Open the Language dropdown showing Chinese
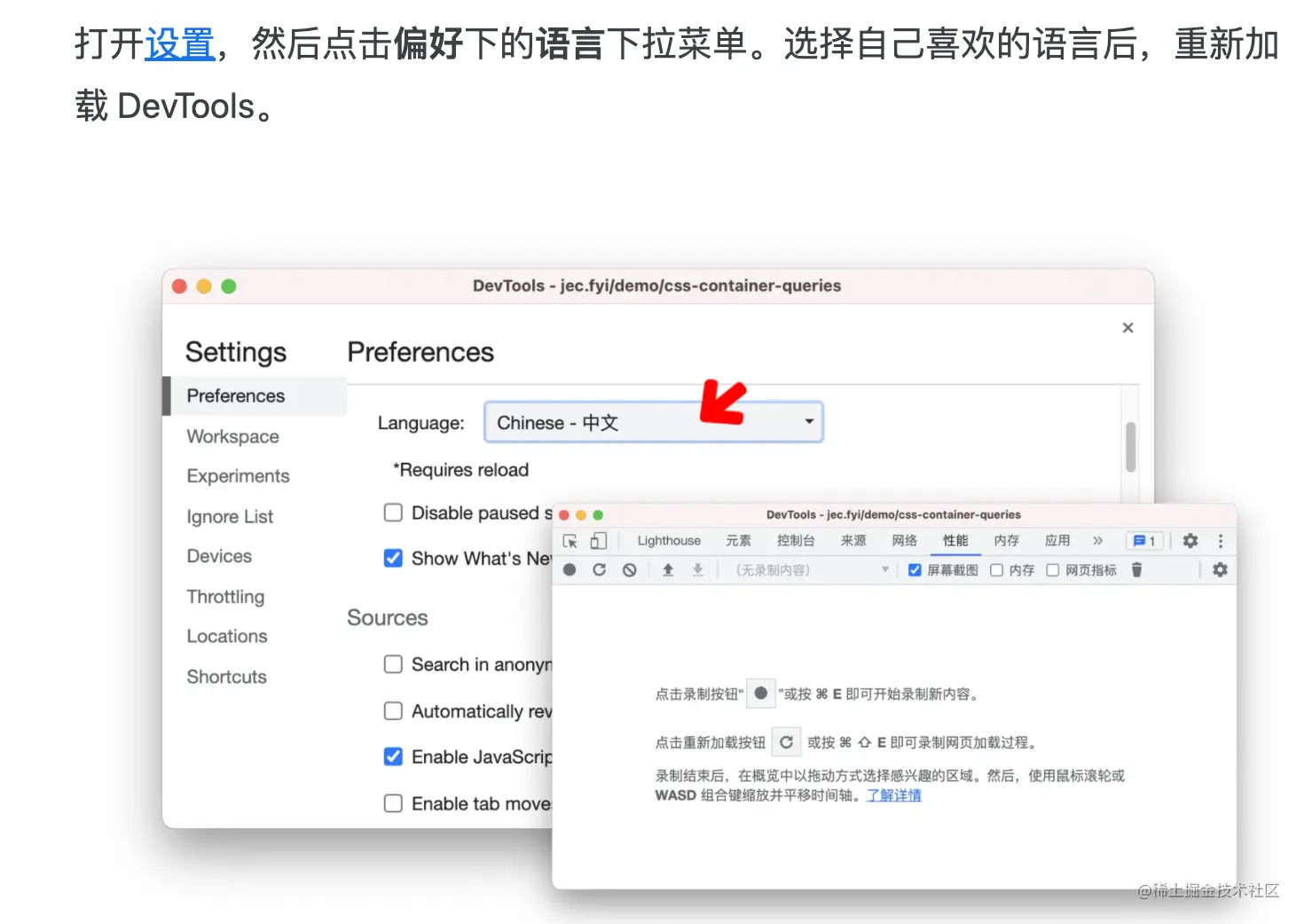Image resolution: width=1304 pixels, height=924 pixels. [654, 422]
